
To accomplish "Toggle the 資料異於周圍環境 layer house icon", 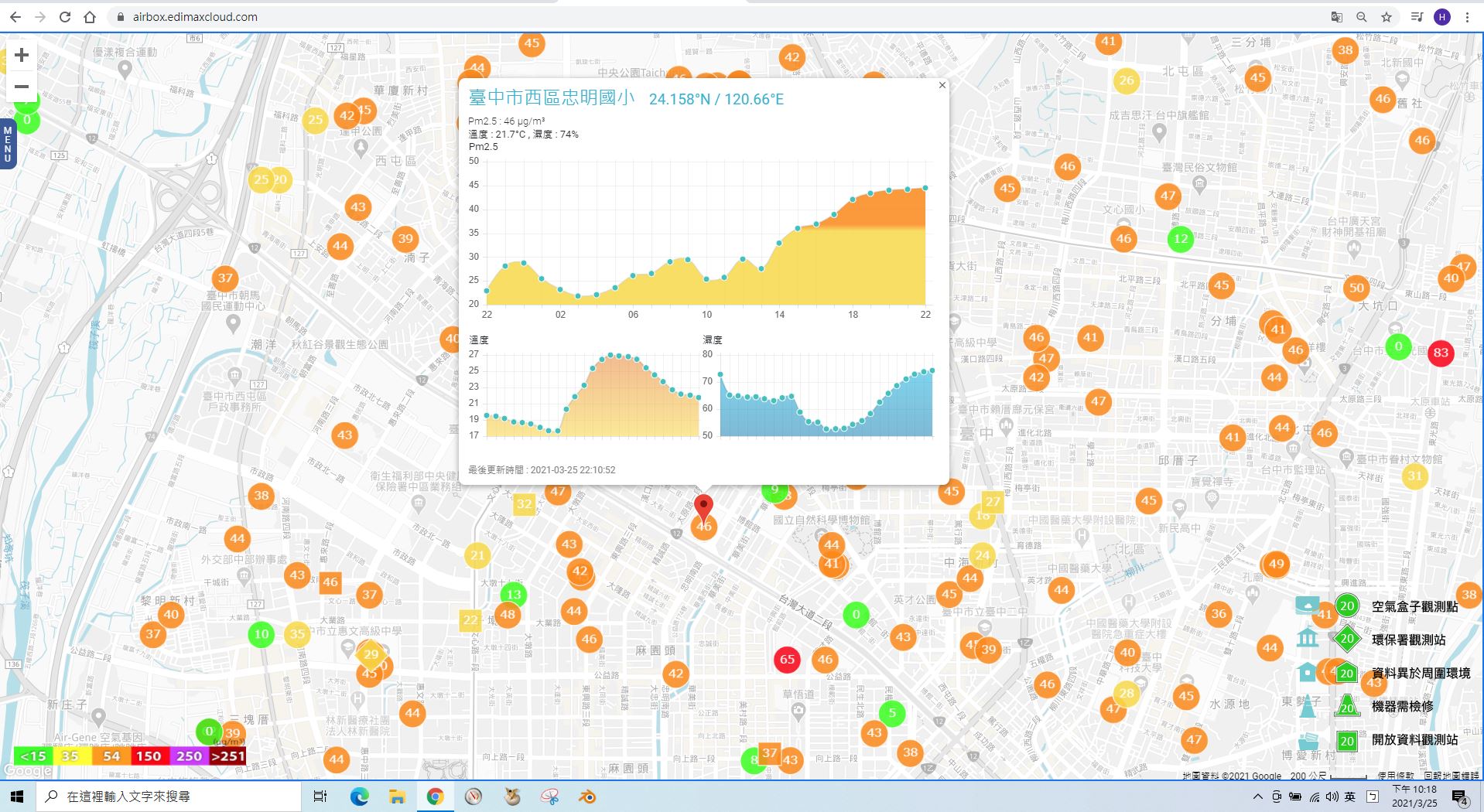I will 1308,672.
